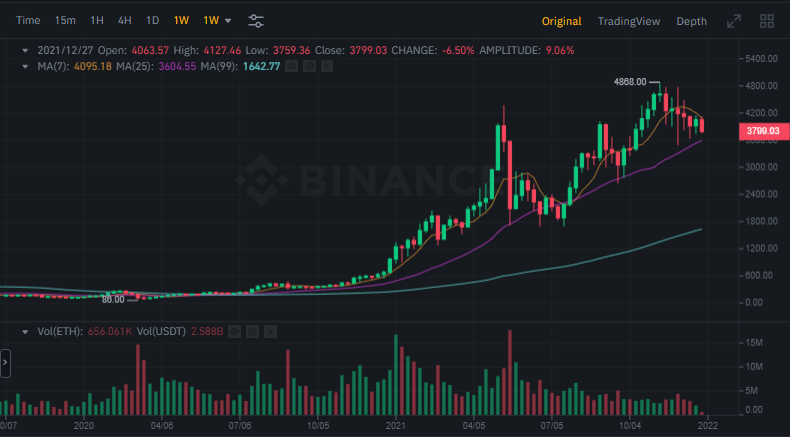Select the 15m time interval
The height and width of the screenshot is (437, 790).
[65, 21]
